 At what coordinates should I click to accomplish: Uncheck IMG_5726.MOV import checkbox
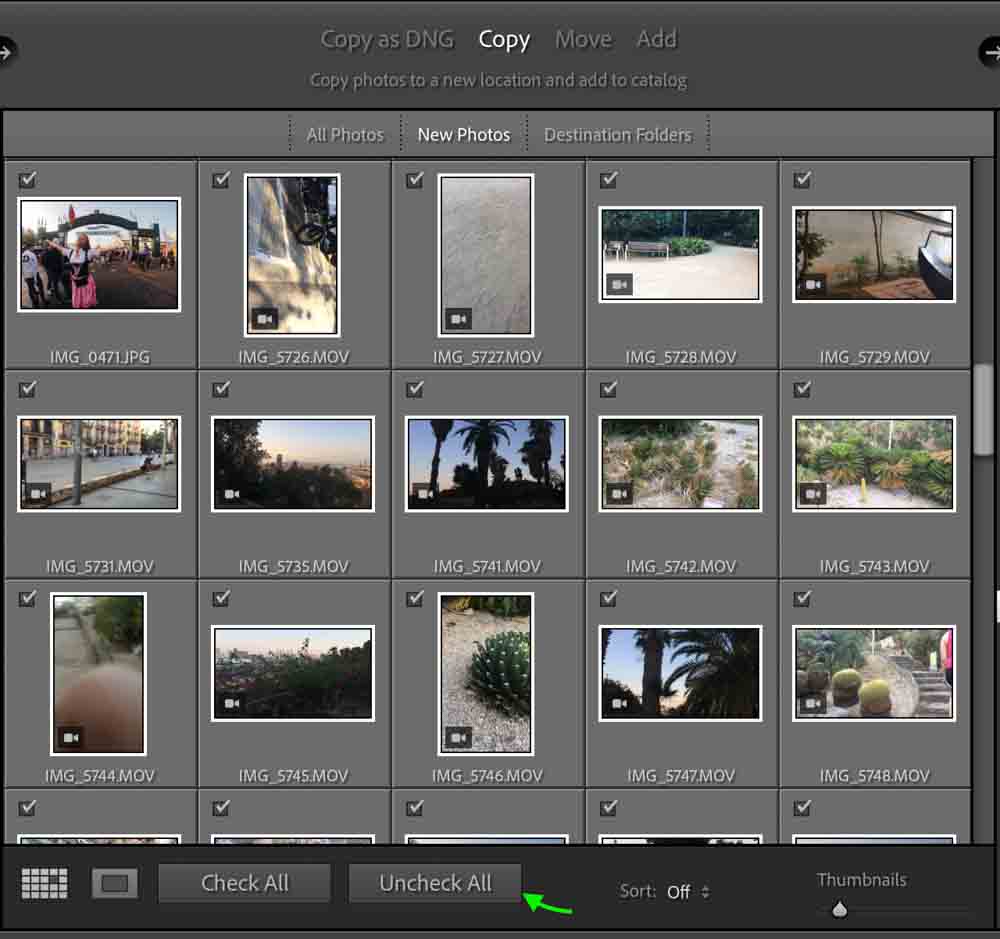point(221,179)
